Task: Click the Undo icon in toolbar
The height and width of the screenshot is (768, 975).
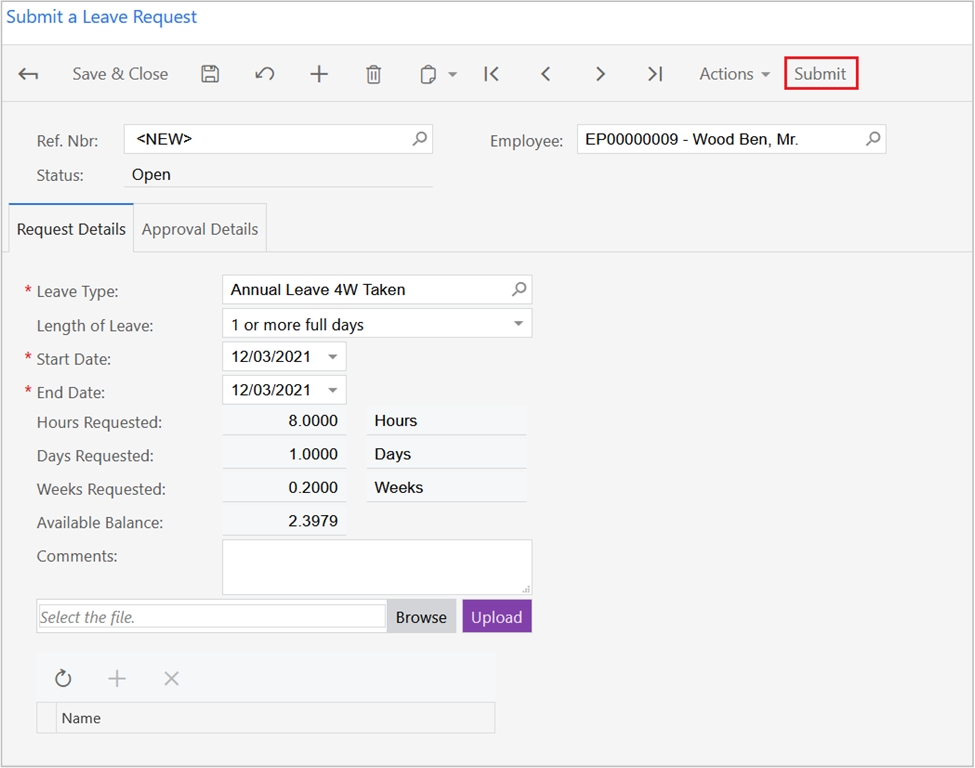Action: [265, 74]
